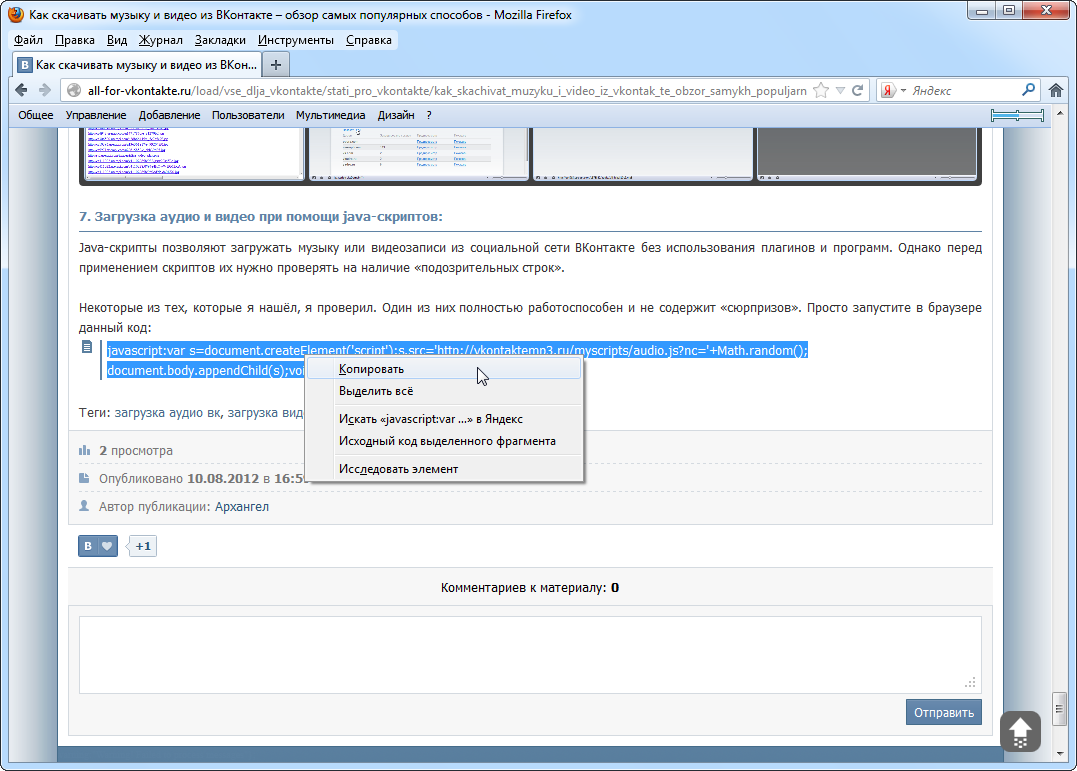
Task: Click the author person icon
Action: (x=84, y=506)
